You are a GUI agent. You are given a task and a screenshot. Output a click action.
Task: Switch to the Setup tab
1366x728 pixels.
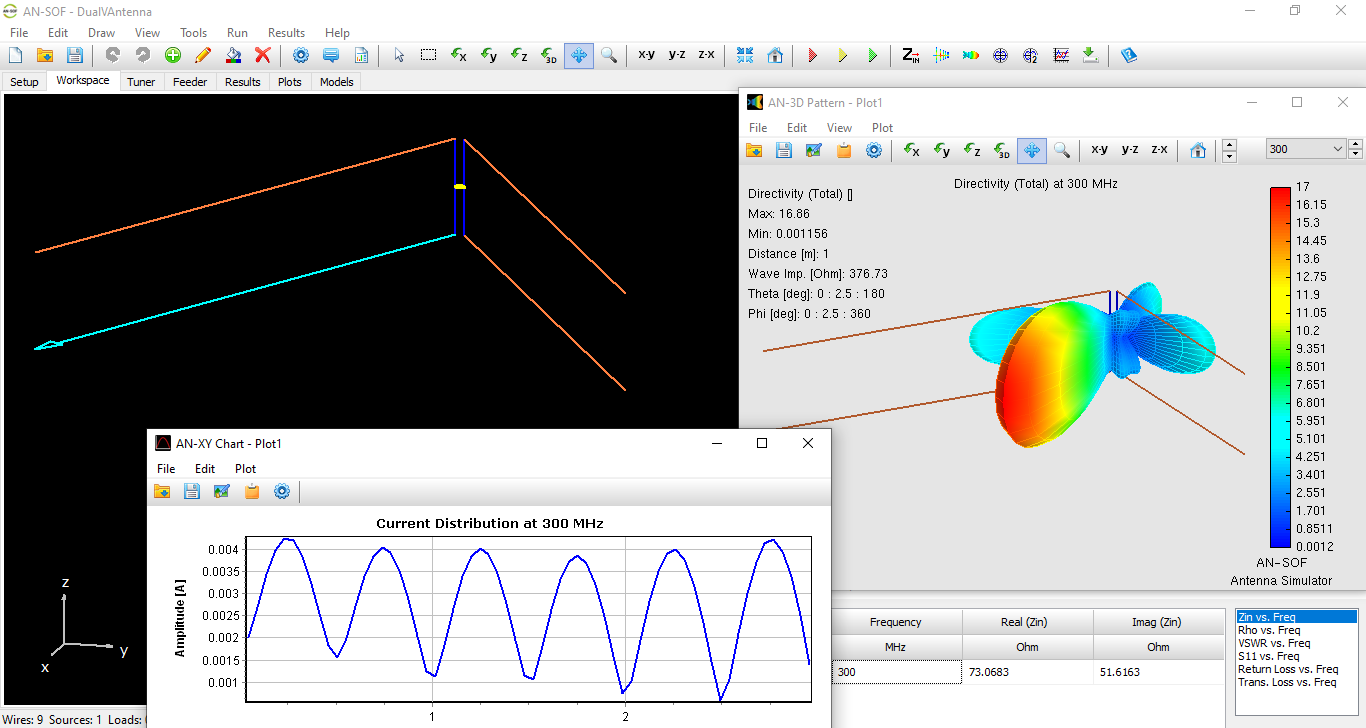(25, 82)
